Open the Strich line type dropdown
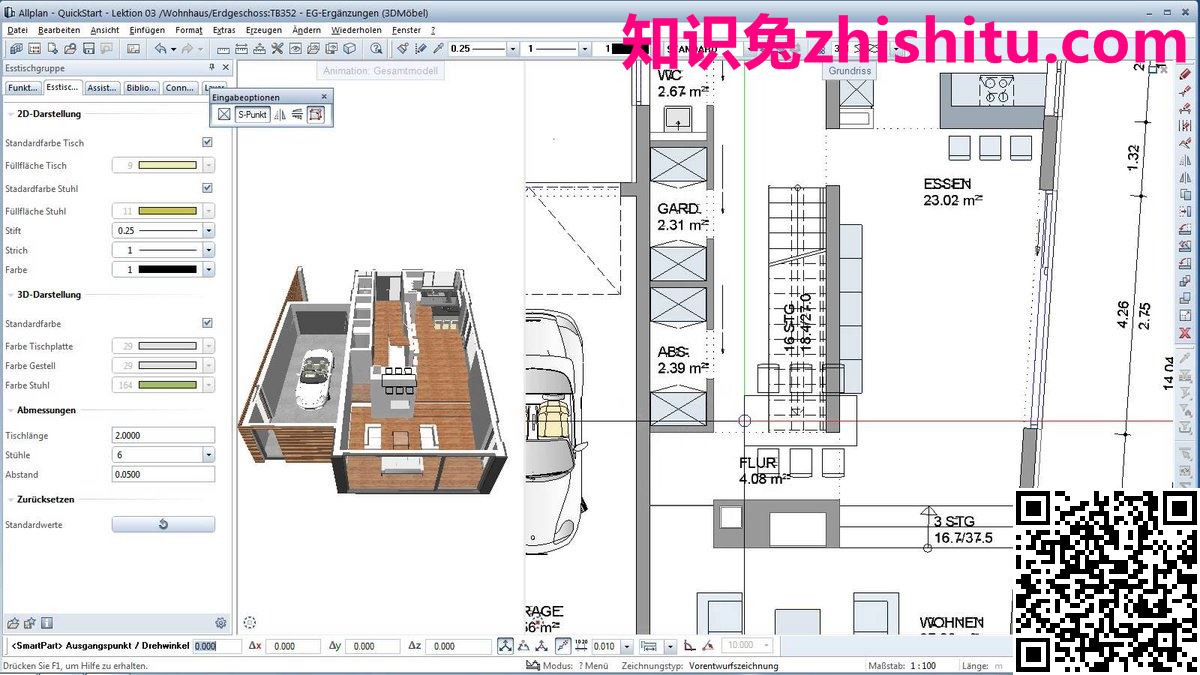This screenshot has height=675, width=1200. click(x=209, y=250)
